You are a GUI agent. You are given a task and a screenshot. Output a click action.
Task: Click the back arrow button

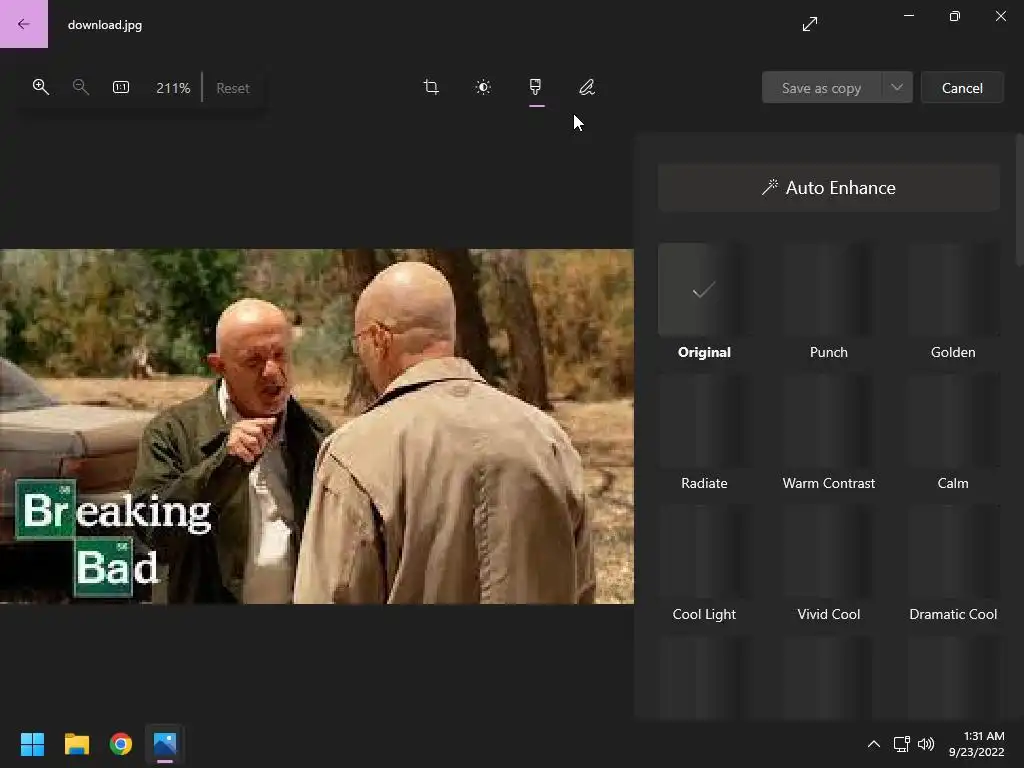pos(24,24)
